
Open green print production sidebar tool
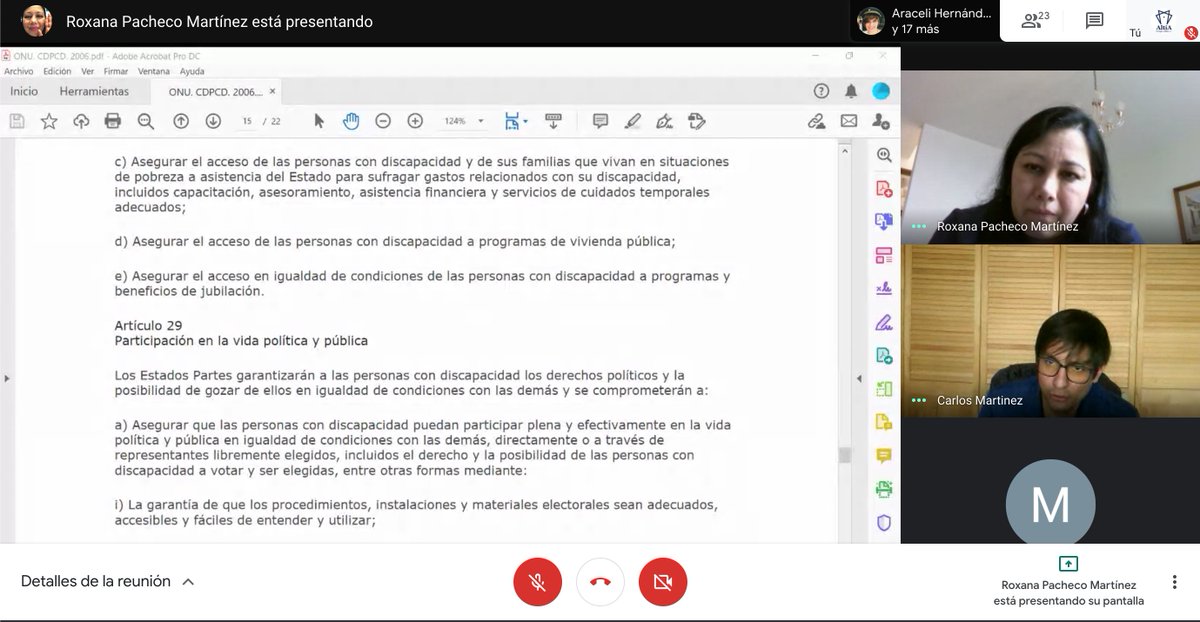[x=884, y=489]
